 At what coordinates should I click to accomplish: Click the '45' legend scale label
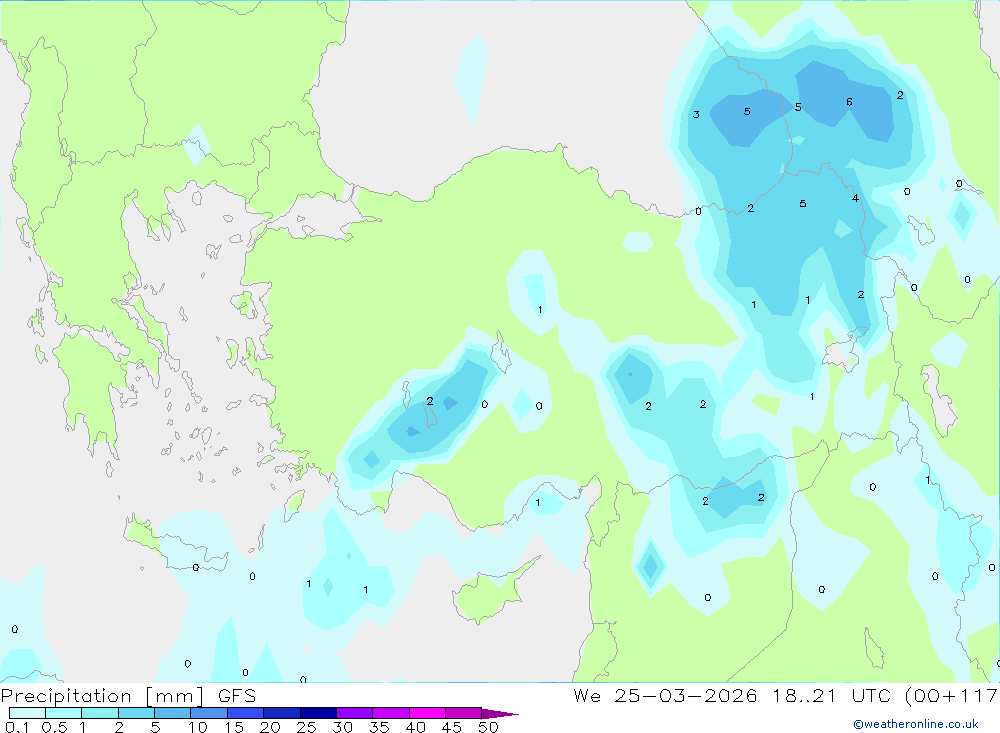(x=452, y=727)
